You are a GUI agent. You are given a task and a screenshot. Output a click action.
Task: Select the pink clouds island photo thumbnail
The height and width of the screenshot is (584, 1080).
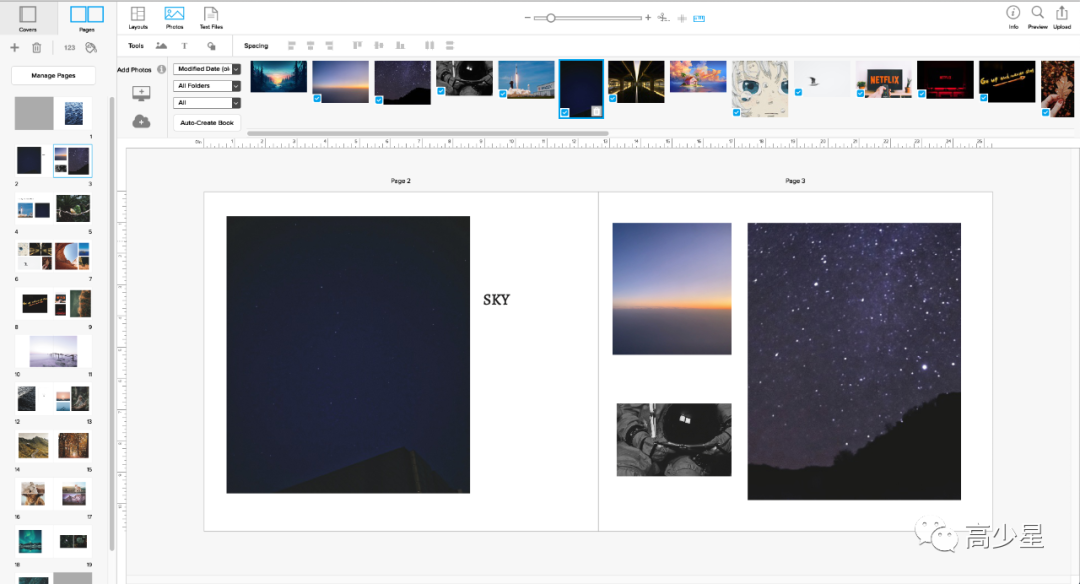(x=698, y=76)
